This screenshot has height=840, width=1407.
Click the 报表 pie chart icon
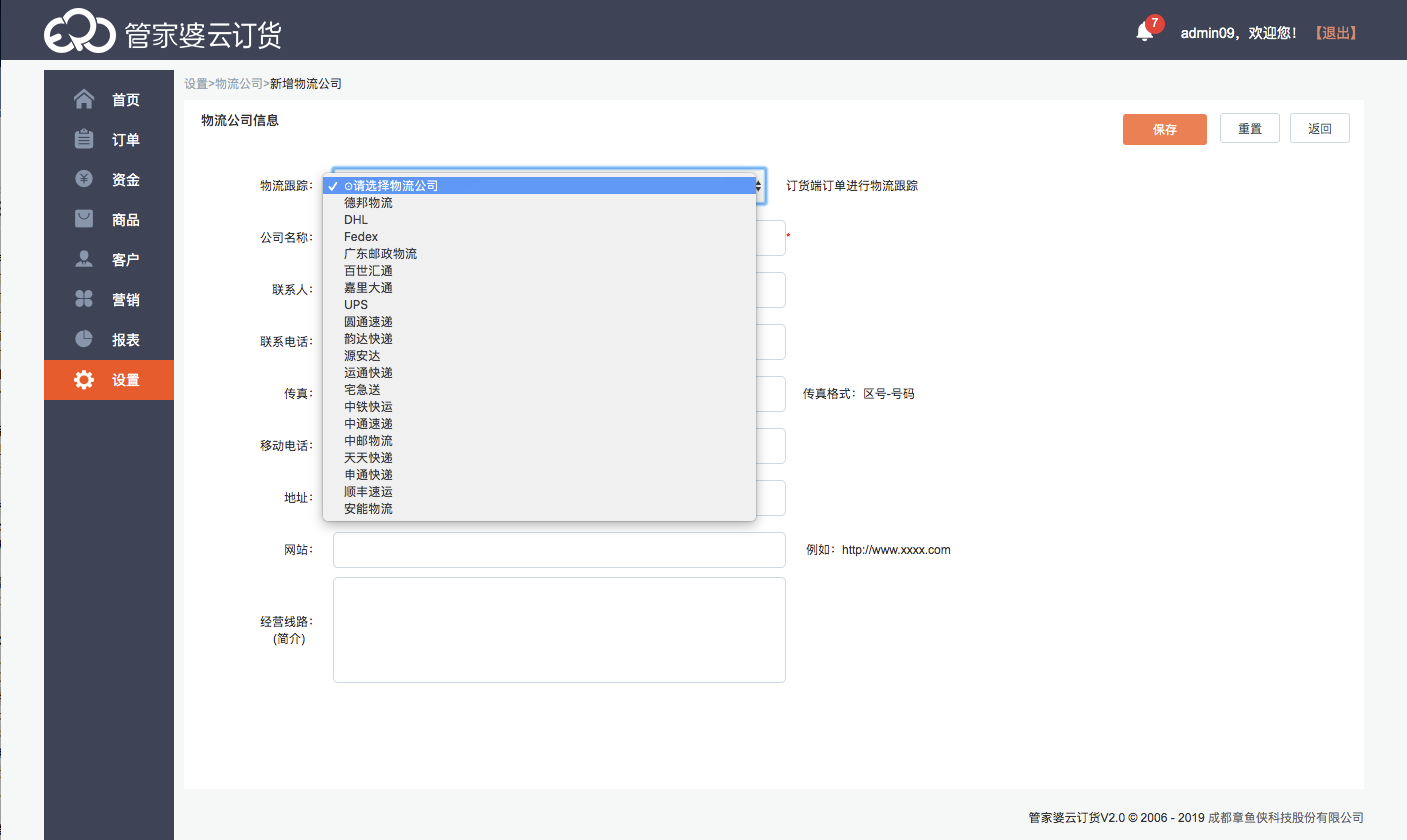85,339
